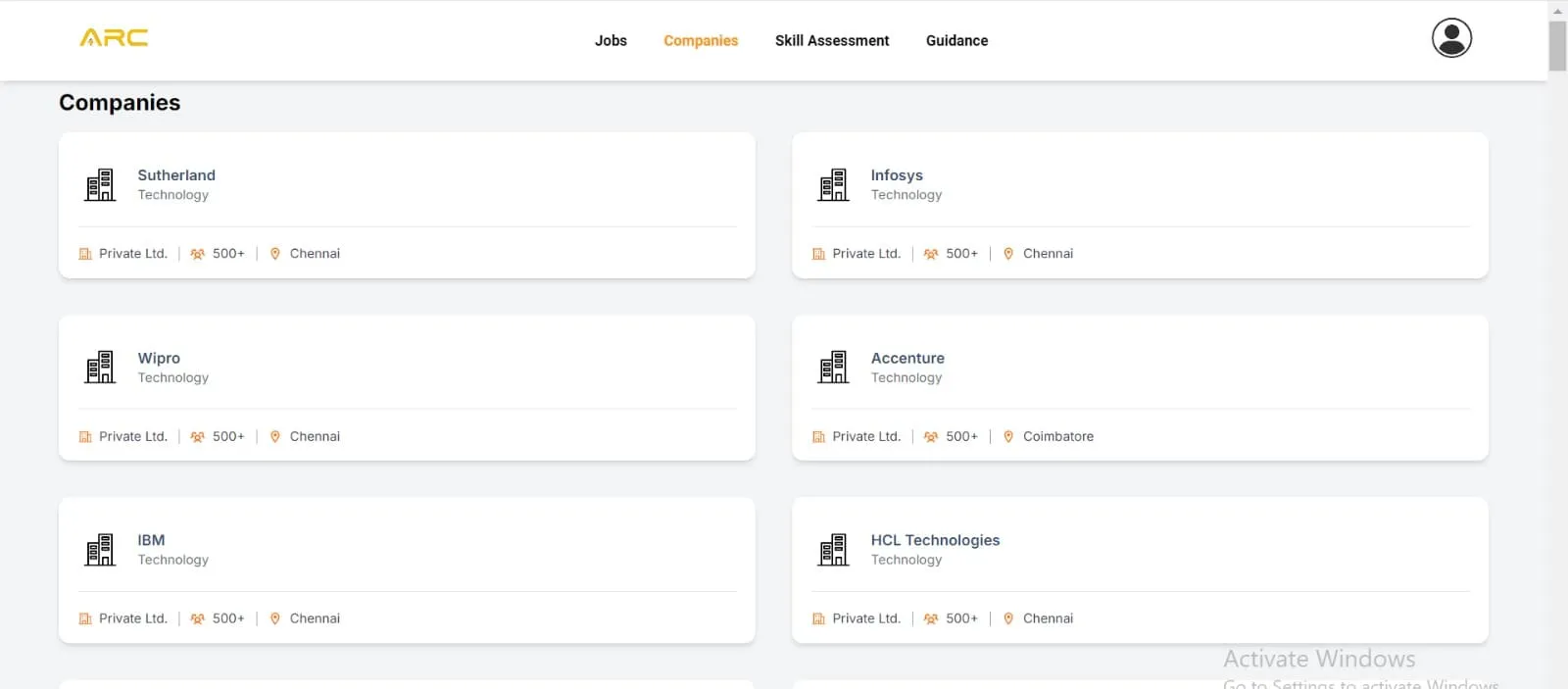Click Sutherland's Chennai location text
This screenshot has height=689, width=1568.
315,254
